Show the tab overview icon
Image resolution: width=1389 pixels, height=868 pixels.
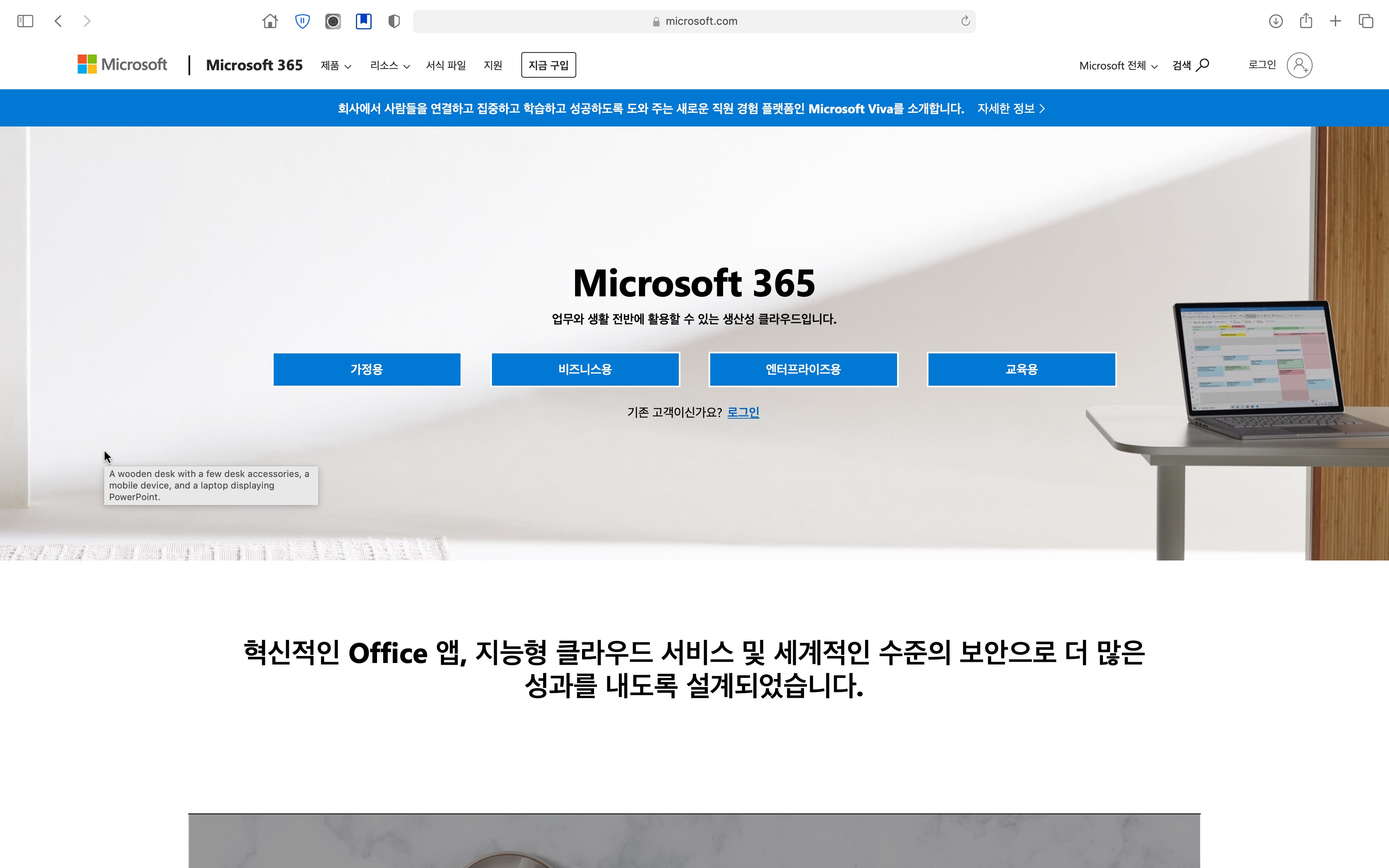[1365, 21]
